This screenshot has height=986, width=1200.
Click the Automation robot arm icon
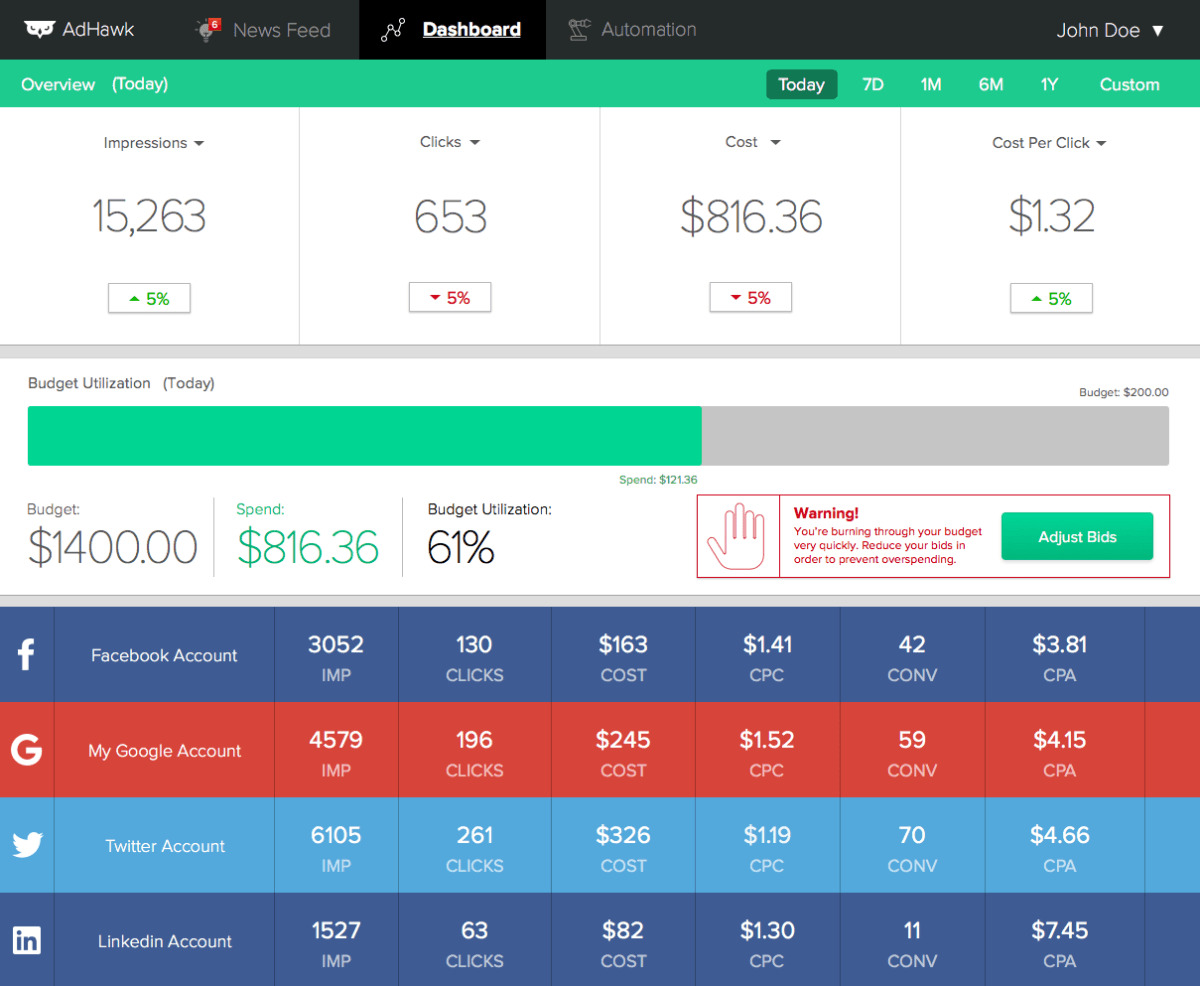pyautogui.click(x=579, y=30)
